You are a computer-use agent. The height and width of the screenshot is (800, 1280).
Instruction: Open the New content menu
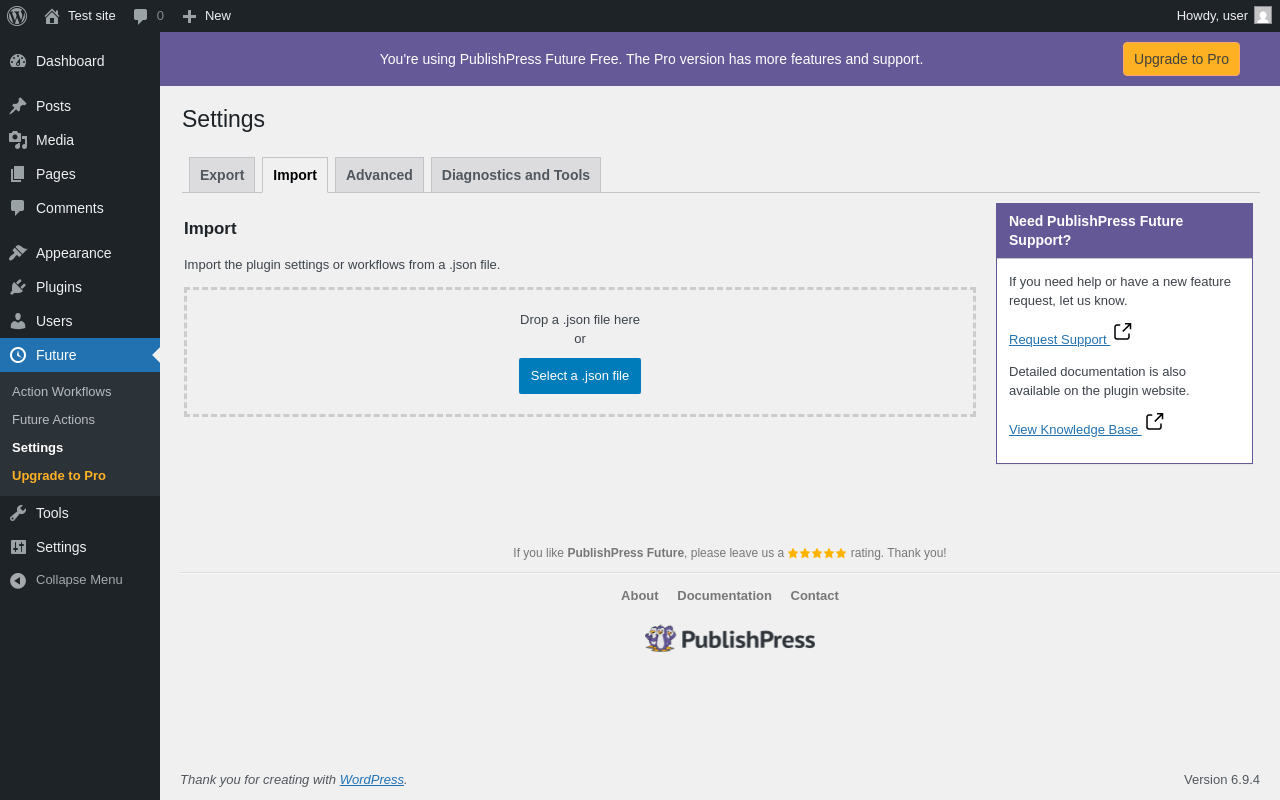206,16
